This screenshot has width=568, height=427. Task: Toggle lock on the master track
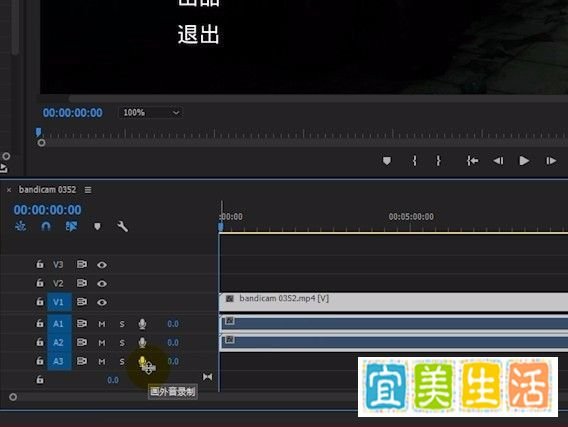tap(39, 380)
